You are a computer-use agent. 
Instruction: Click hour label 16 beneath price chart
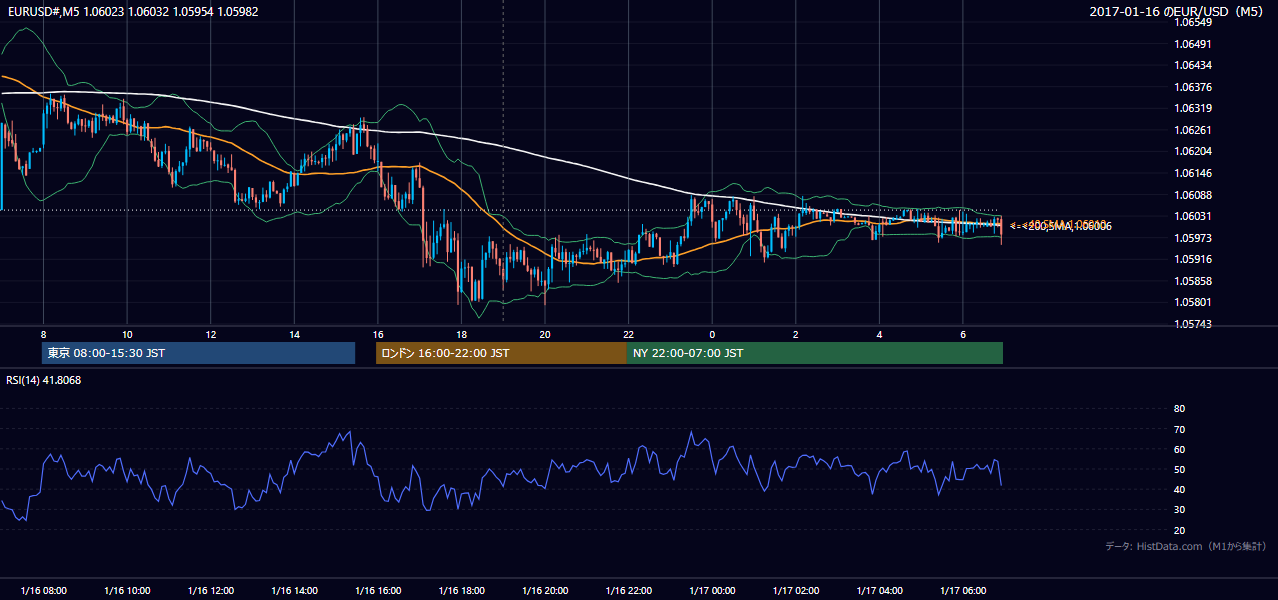[378, 334]
